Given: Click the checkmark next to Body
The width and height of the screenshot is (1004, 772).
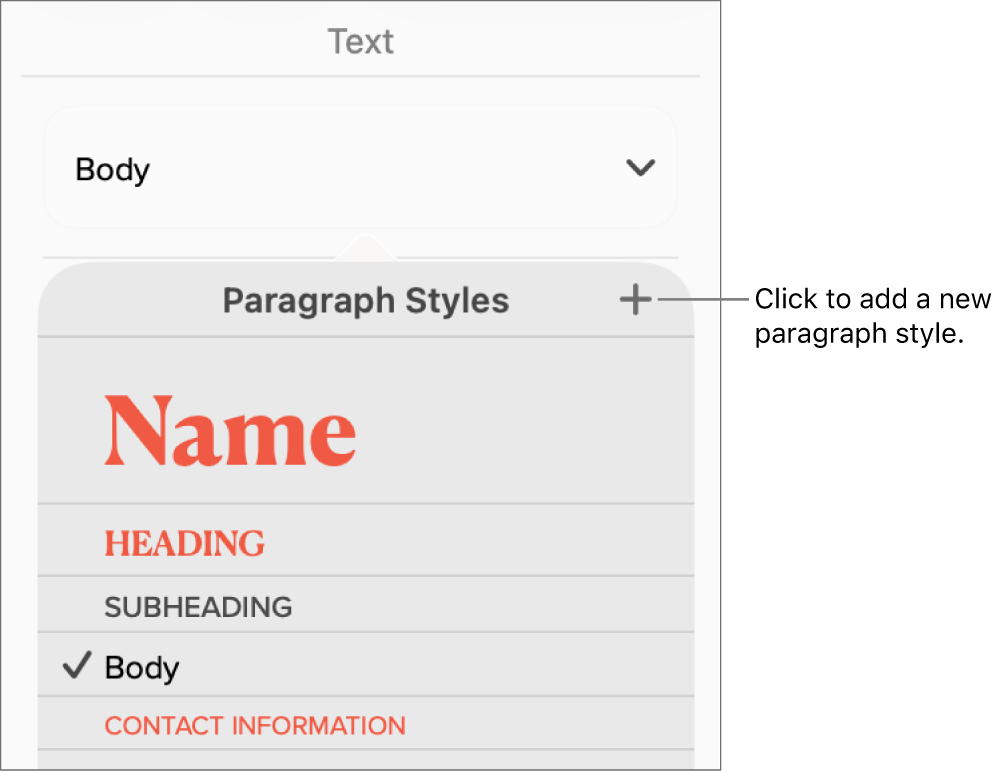Looking at the screenshot, I should coord(76,666).
